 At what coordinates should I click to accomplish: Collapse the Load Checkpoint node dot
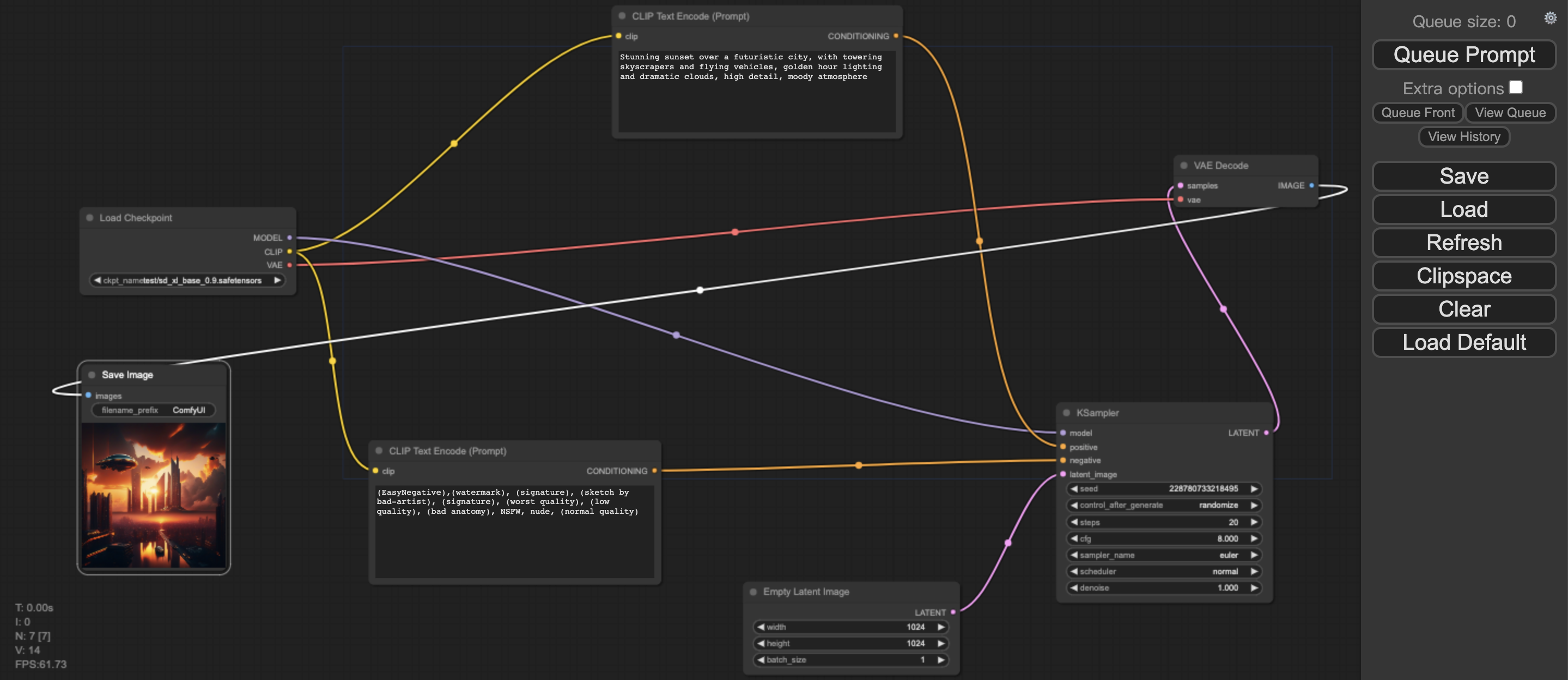point(89,217)
